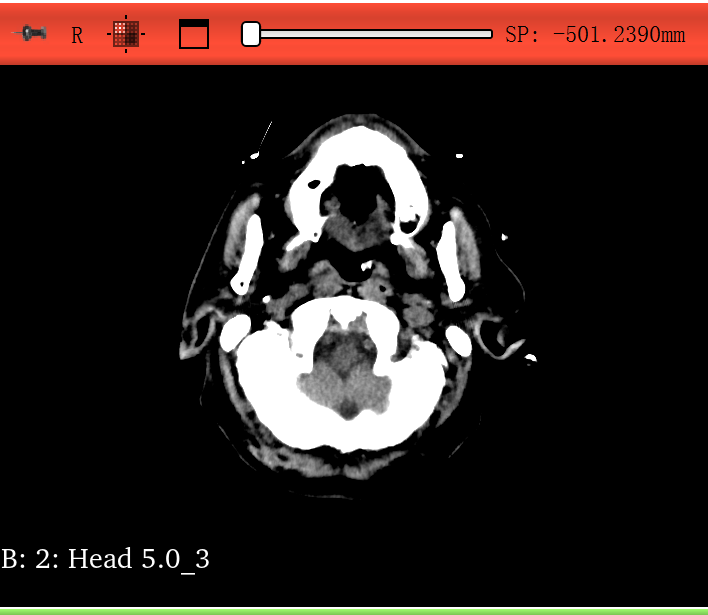The height and width of the screenshot is (615, 708).
Task: Click the black background right of the head scan
Action: point(620,300)
